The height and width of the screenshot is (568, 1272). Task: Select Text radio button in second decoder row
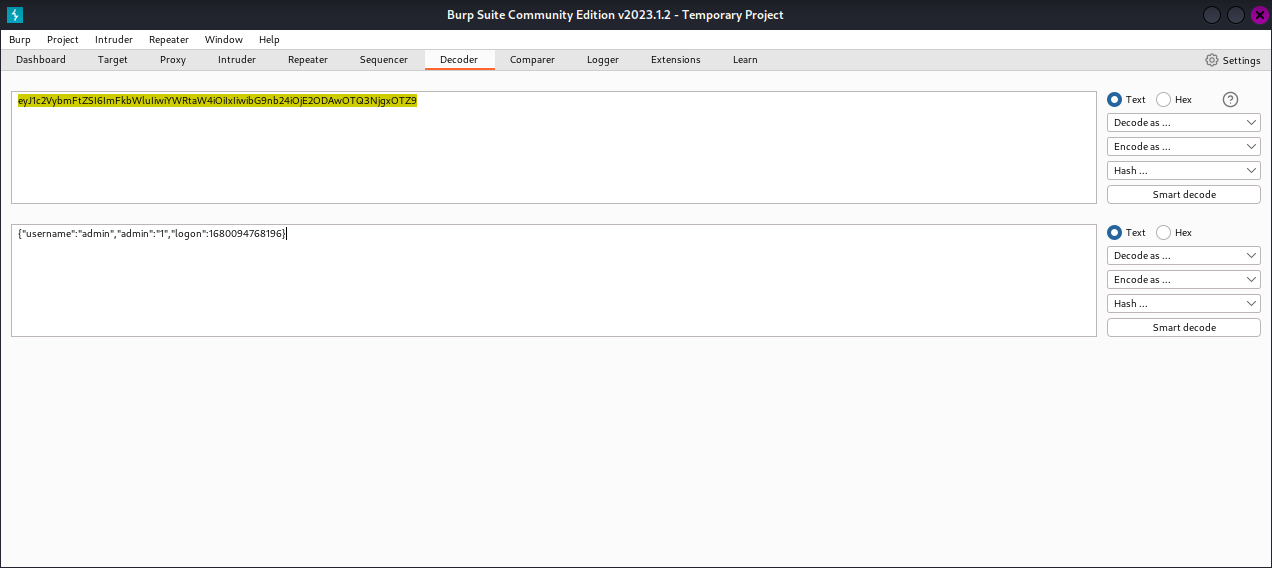coord(1114,232)
